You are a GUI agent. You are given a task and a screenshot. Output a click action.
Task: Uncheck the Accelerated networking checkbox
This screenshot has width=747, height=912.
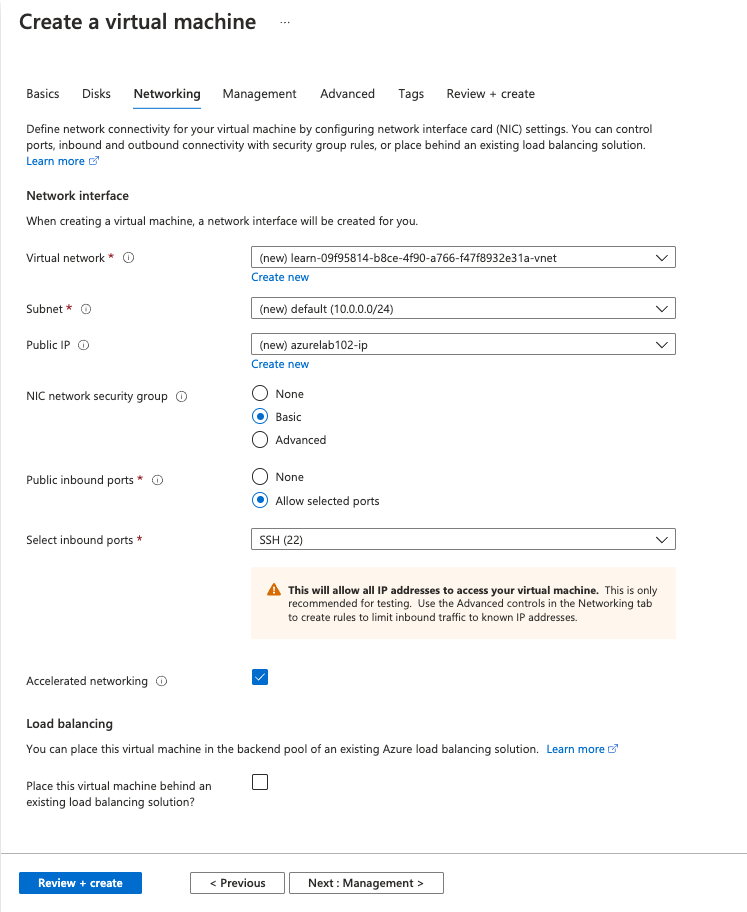(260, 677)
